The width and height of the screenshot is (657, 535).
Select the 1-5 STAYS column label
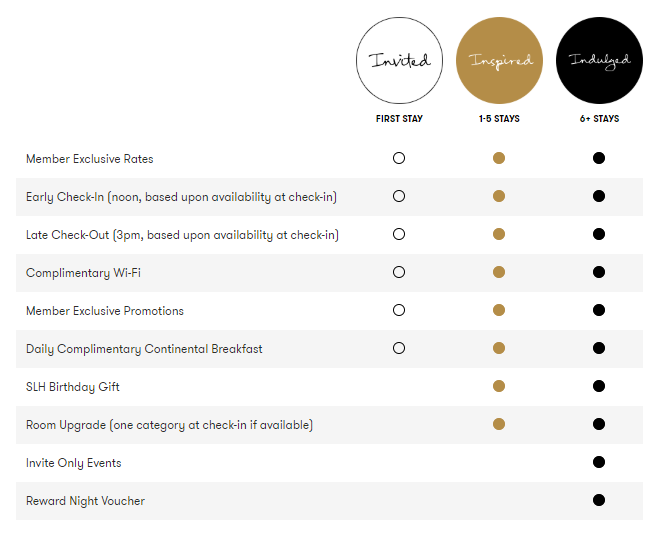[x=499, y=119]
